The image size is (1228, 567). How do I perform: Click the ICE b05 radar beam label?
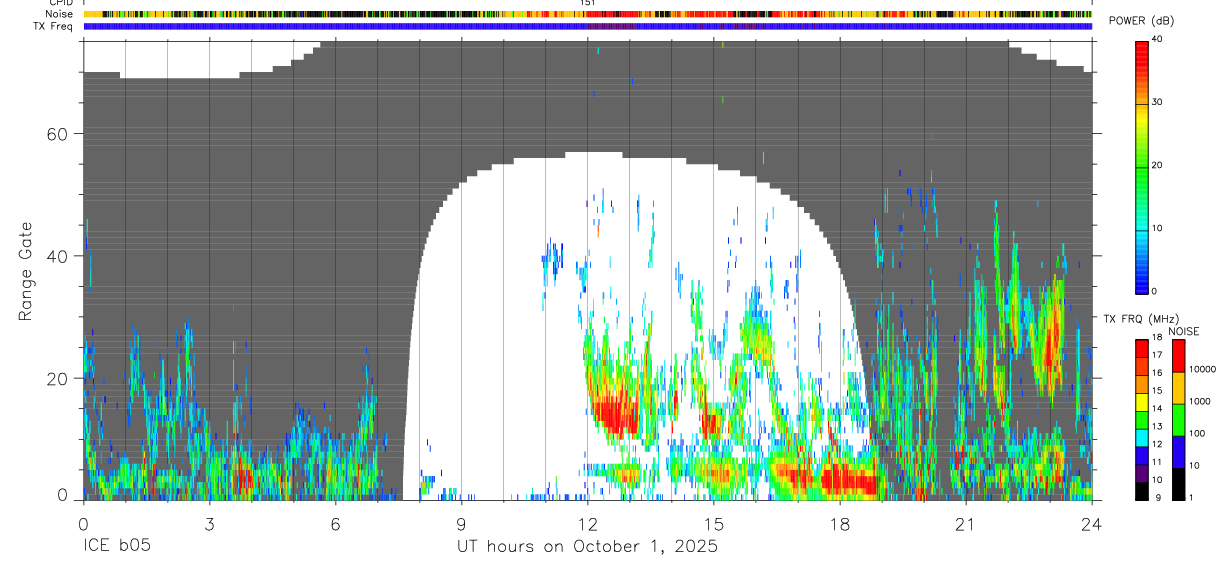(x=115, y=547)
